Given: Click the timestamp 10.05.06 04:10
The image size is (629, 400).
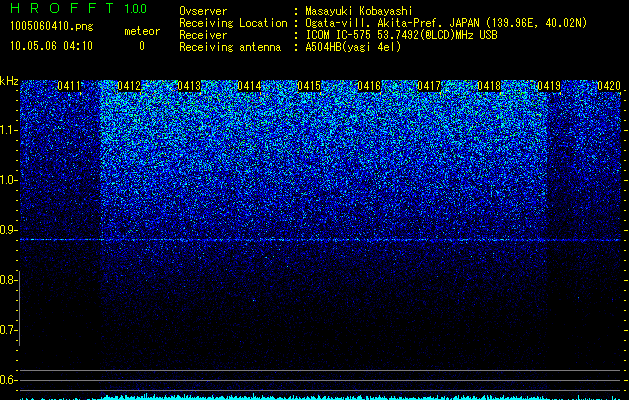Looking at the screenshot, I should (51, 46).
